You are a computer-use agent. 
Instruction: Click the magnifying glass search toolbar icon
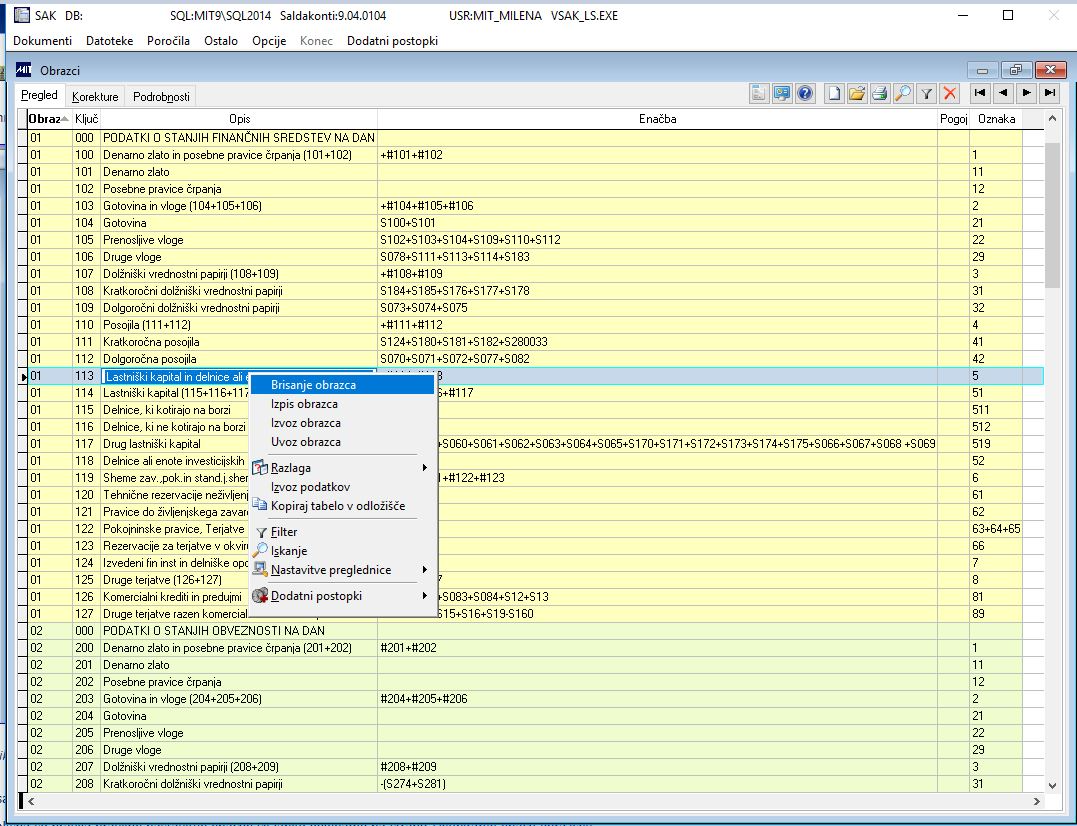click(x=903, y=94)
